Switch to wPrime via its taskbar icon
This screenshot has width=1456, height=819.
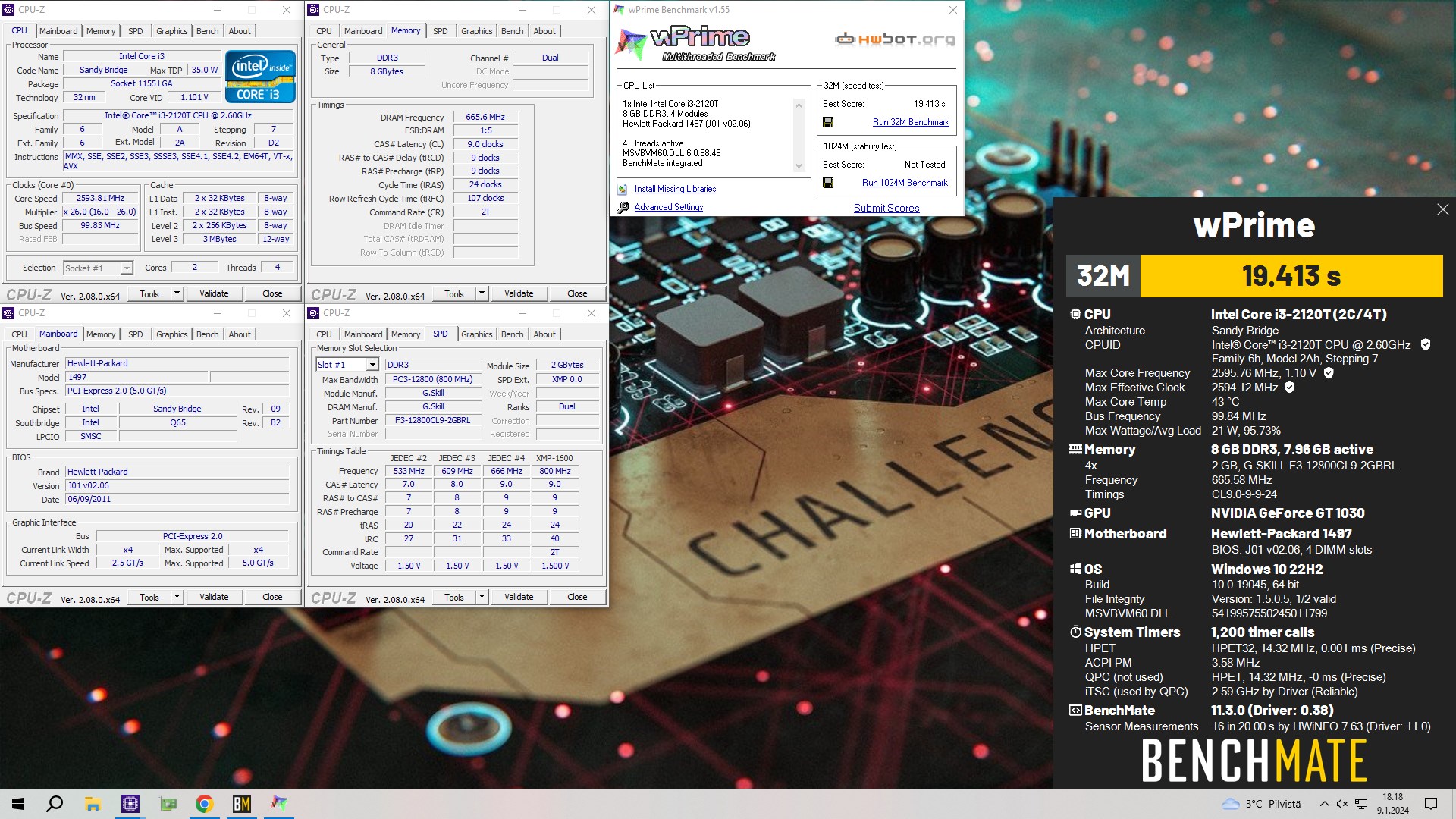tap(279, 804)
